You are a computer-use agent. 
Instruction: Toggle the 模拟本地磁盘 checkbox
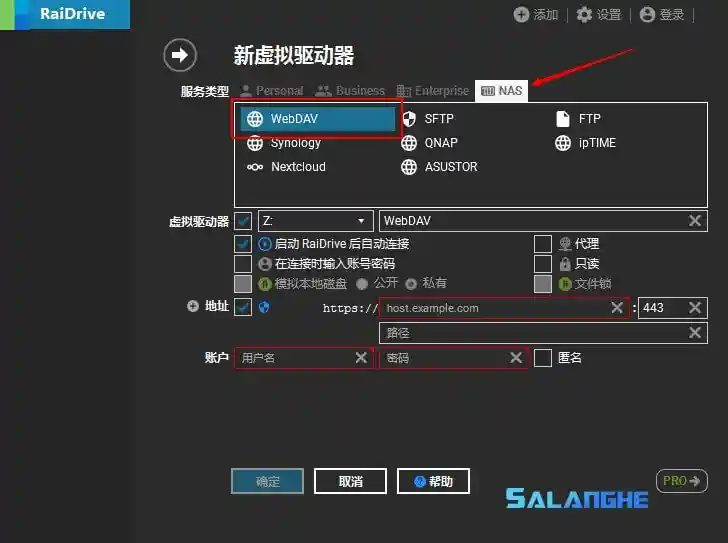(x=243, y=284)
